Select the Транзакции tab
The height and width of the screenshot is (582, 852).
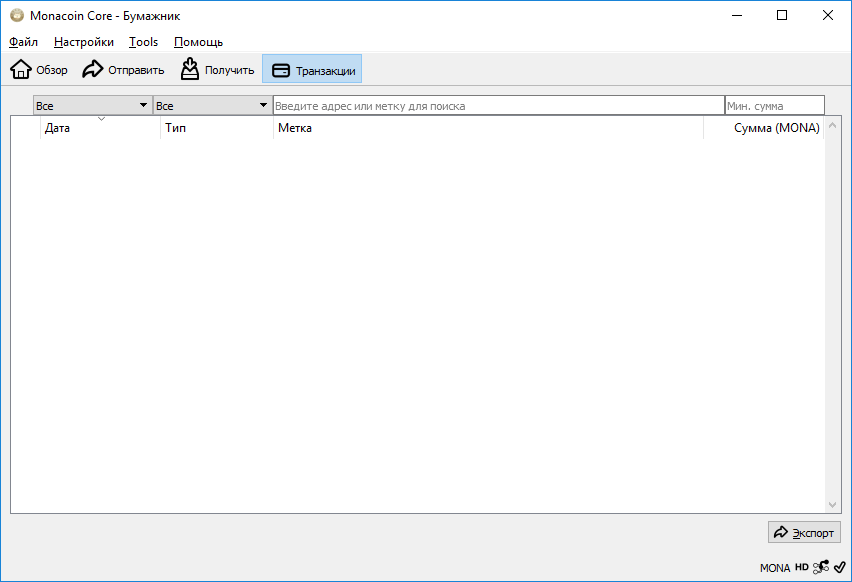(x=312, y=70)
